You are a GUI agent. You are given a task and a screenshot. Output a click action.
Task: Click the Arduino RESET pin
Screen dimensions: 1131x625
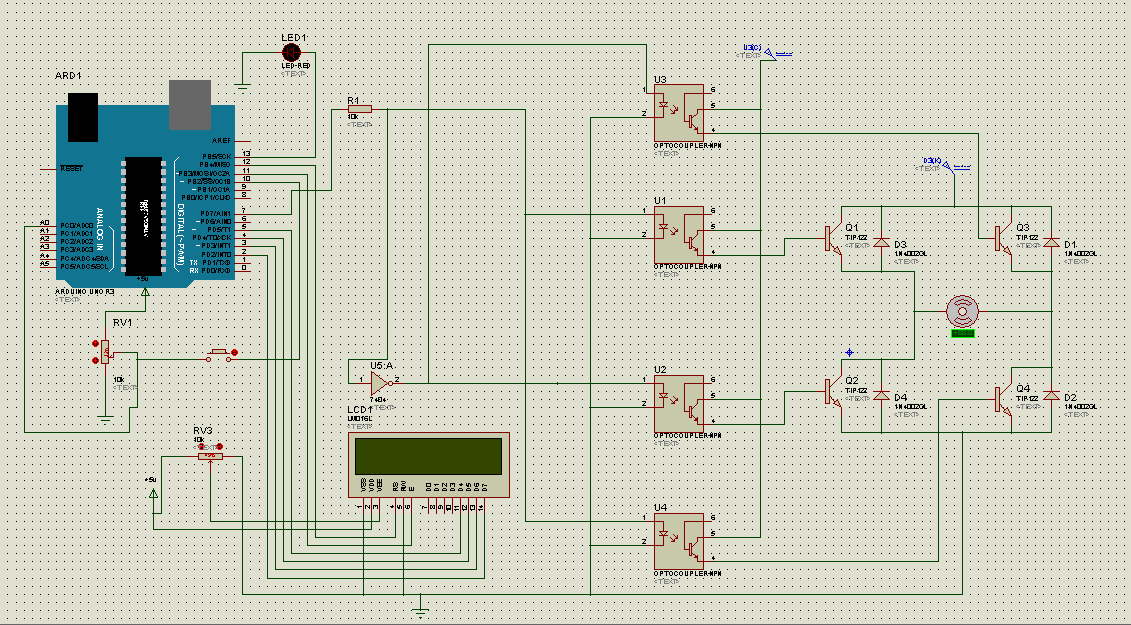pyautogui.click(x=48, y=169)
